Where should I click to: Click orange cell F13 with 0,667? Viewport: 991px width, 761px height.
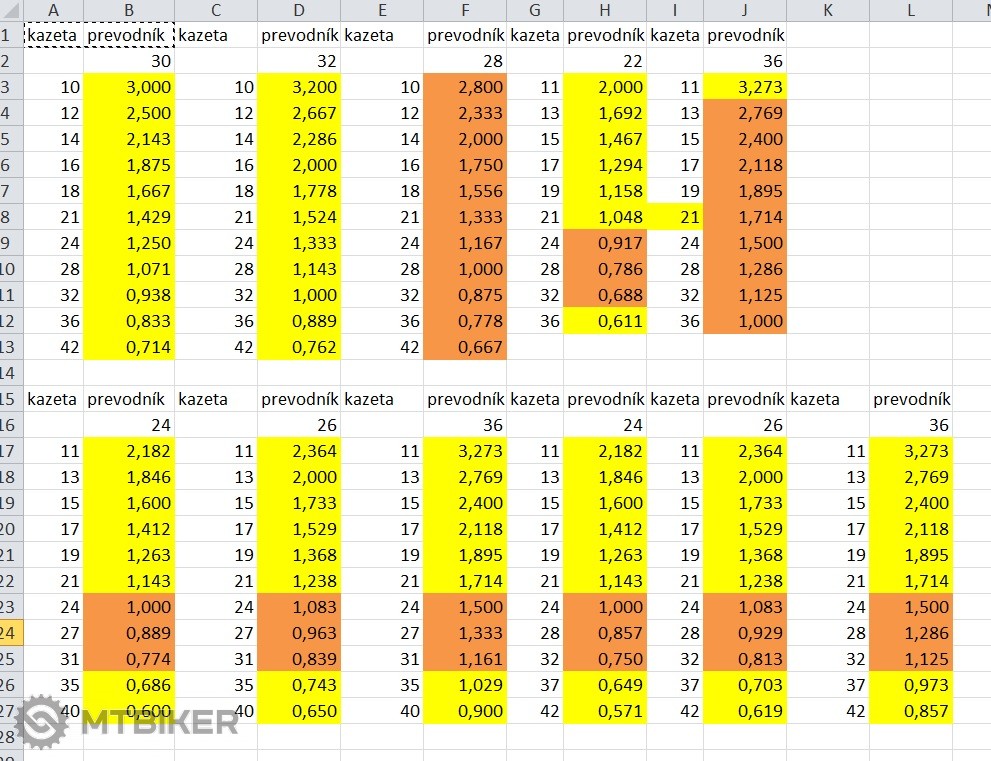coord(464,347)
